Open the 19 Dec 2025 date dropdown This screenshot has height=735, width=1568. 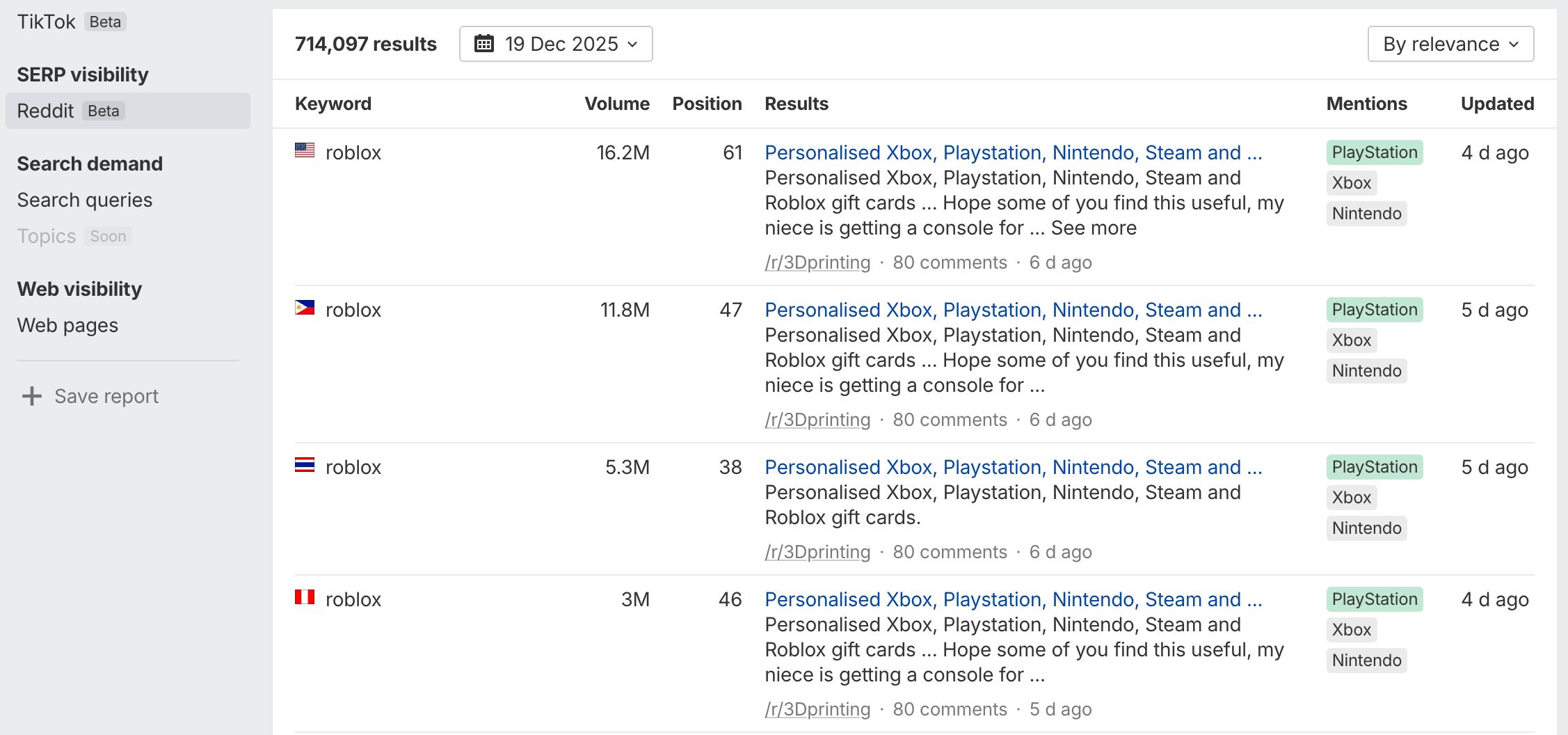pos(556,44)
